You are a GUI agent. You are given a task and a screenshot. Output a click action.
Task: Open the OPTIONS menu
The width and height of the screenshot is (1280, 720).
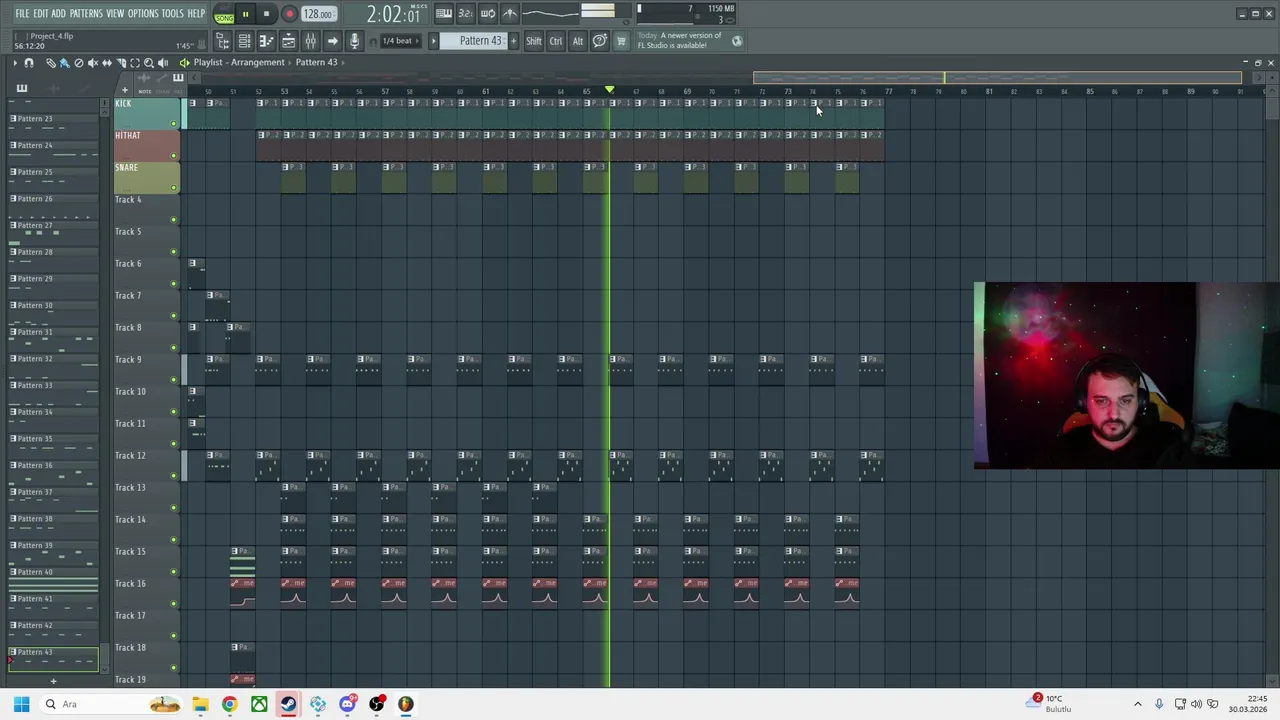point(143,14)
